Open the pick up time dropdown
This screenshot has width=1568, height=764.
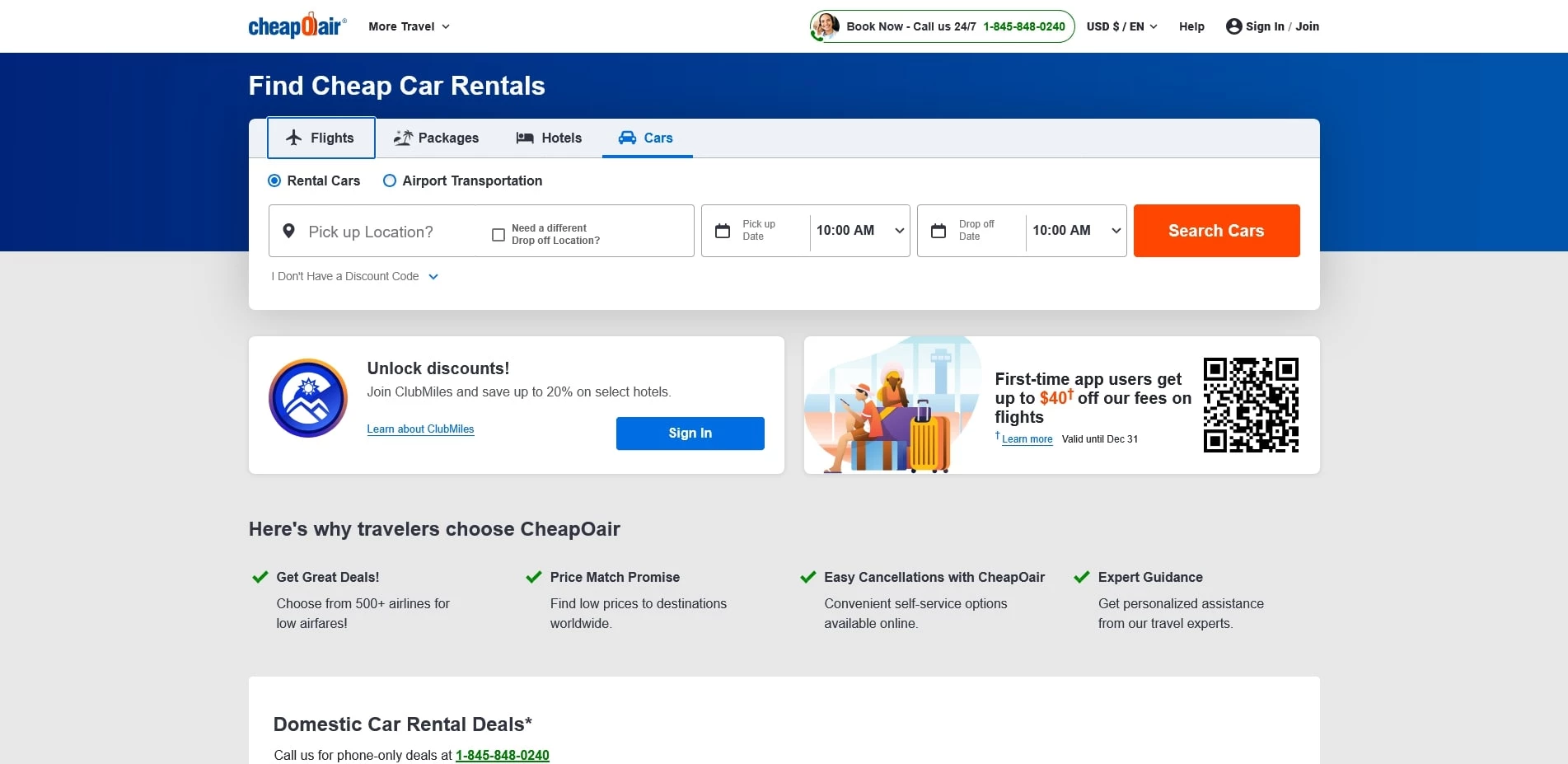pos(859,231)
